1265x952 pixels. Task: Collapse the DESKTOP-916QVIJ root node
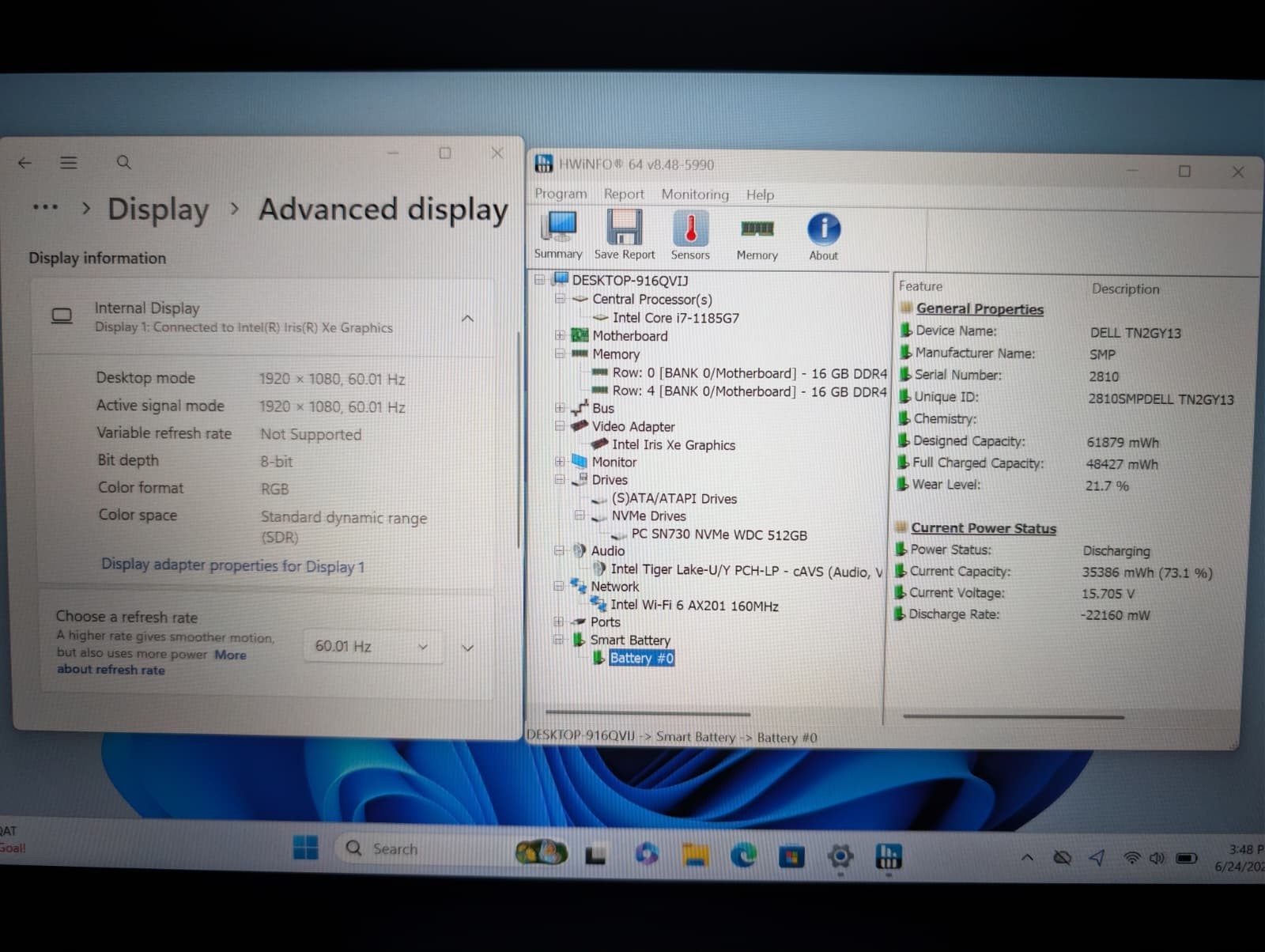[540, 280]
